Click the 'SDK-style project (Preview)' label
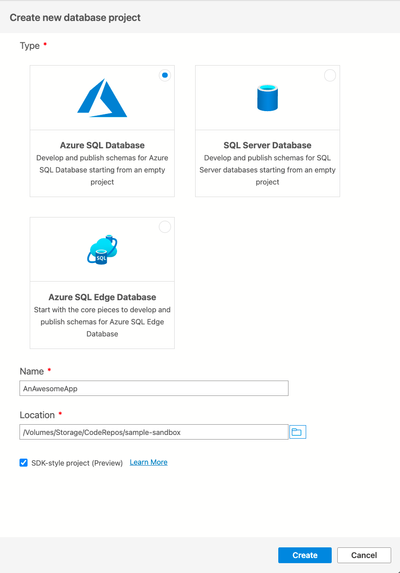This screenshot has width=400, height=573. (77, 463)
